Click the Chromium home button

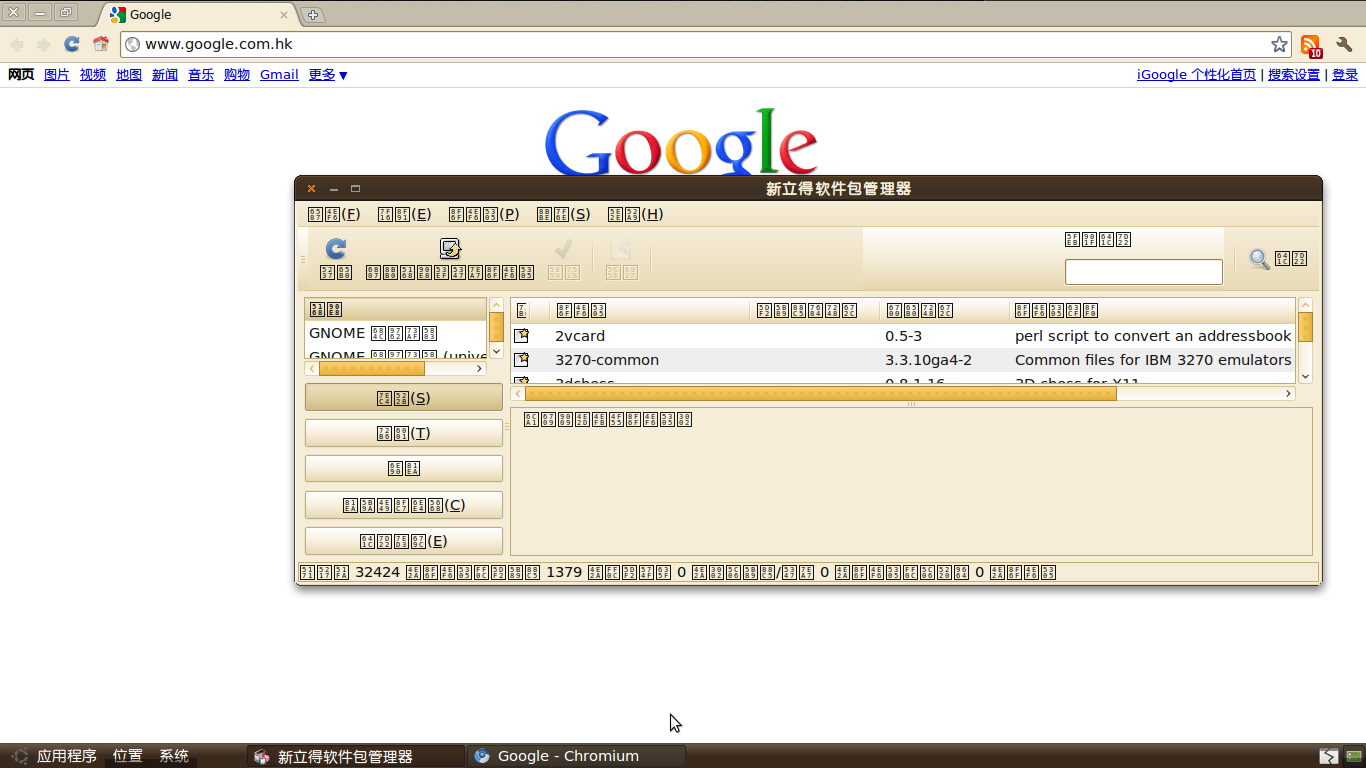coord(101,44)
